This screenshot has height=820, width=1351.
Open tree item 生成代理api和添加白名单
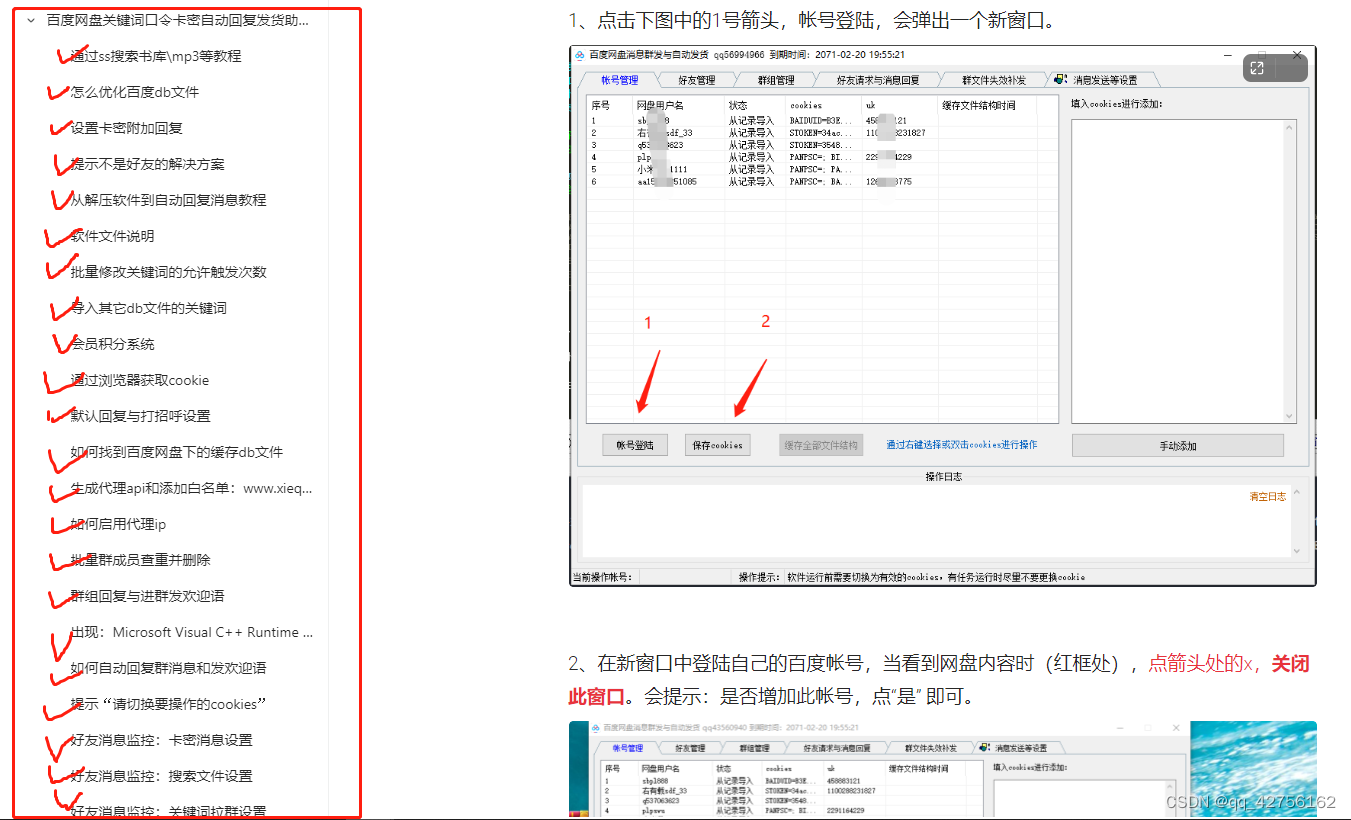click(192, 488)
